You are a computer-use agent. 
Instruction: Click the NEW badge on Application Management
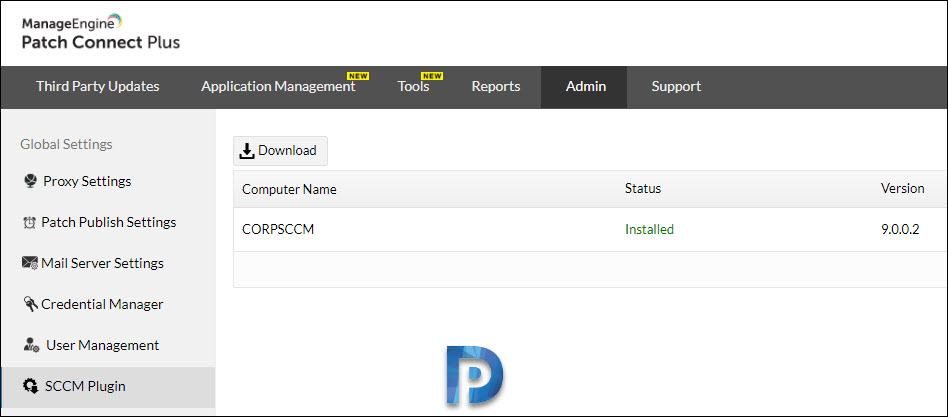pyautogui.click(x=358, y=76)
